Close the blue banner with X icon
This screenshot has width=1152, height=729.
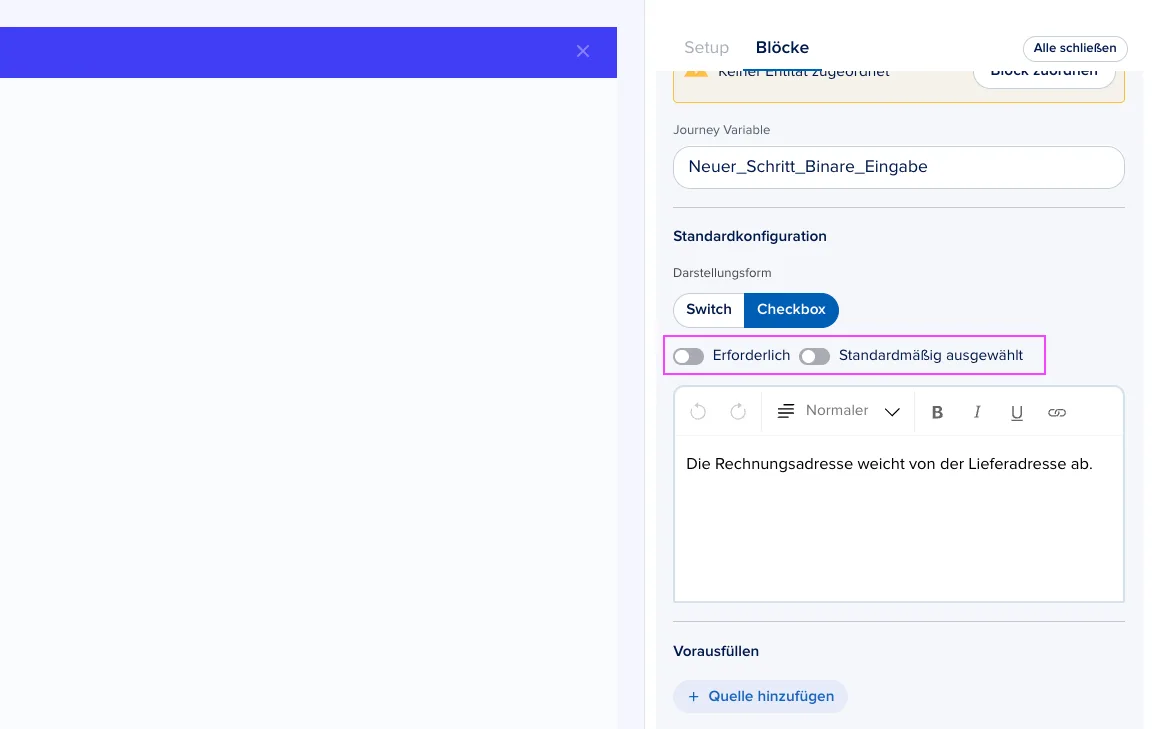tap(583, 51)
